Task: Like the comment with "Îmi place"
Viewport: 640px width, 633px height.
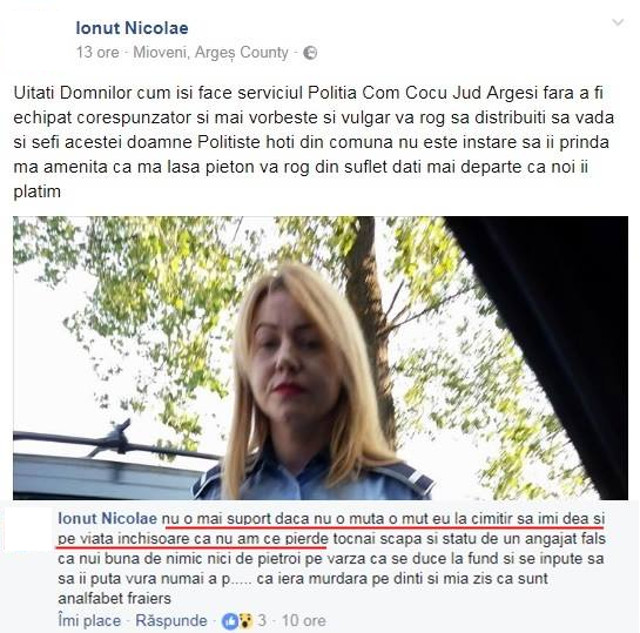Action: point(89,621)
